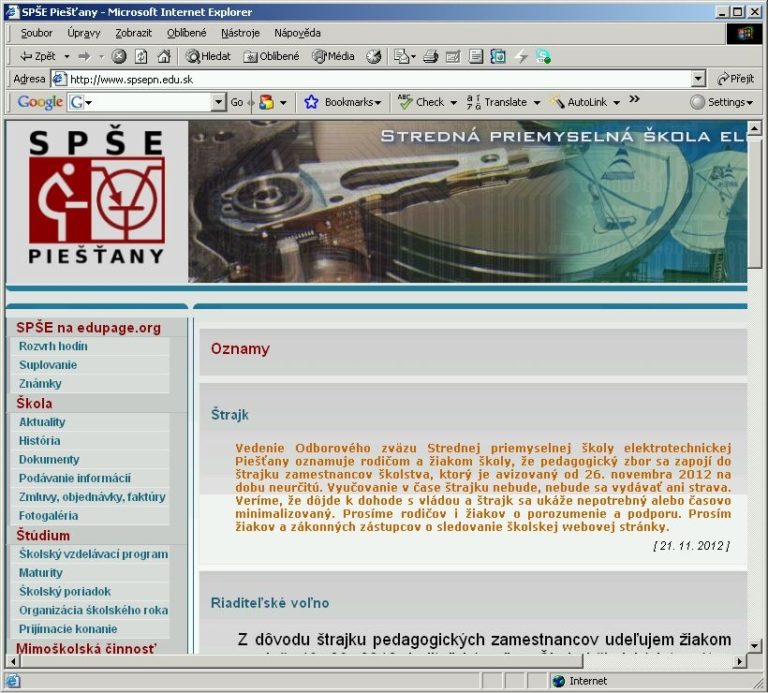The height and width of the screenshot is (693, 768).
Task: Expand the address bar dropdown
Action: (x=698, y=79)
